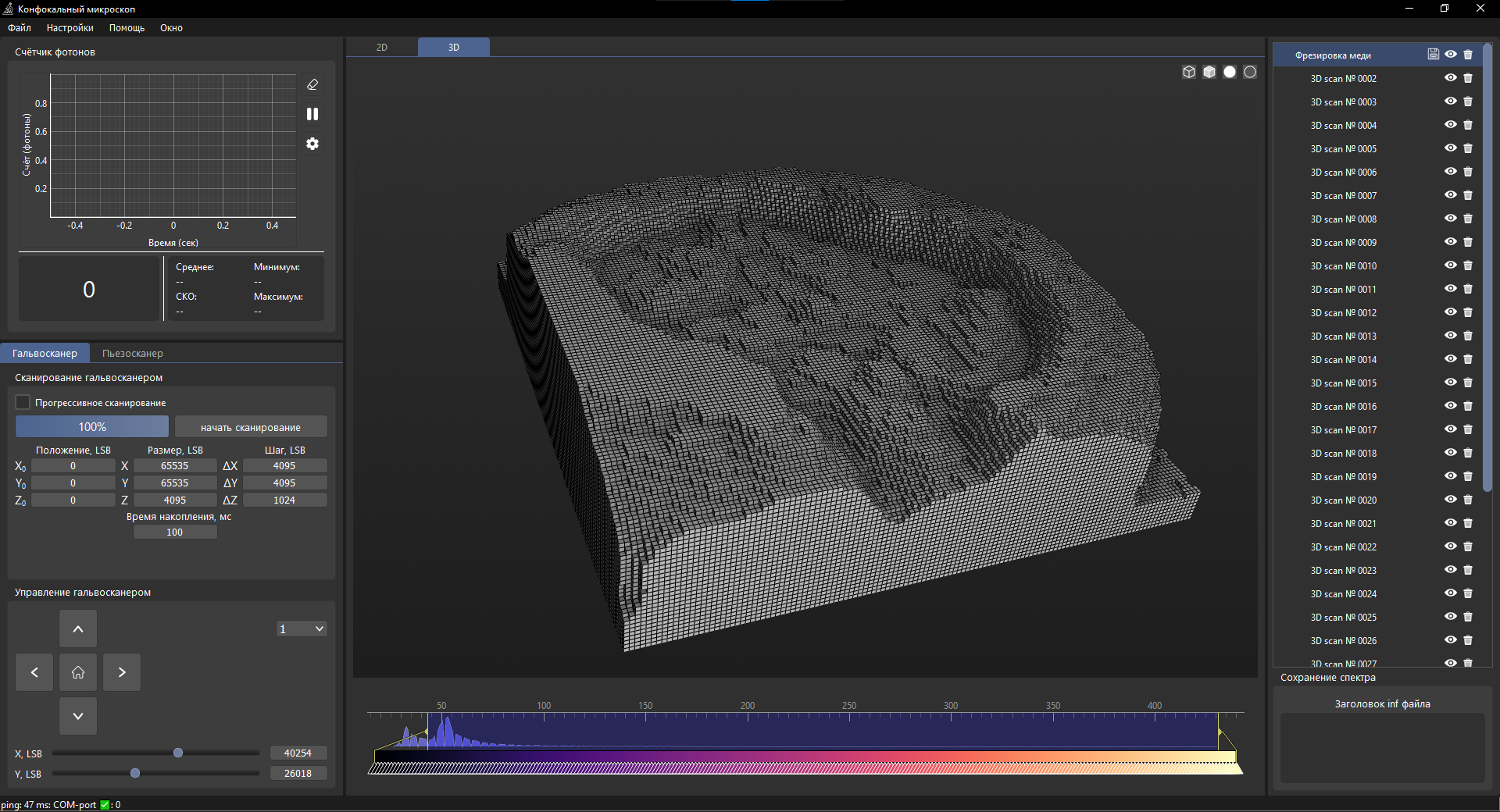The width and height of the screenshot is (1500, 812).
Task: Select the 3D scan № 0021 row
Action: click(1380, 523)
